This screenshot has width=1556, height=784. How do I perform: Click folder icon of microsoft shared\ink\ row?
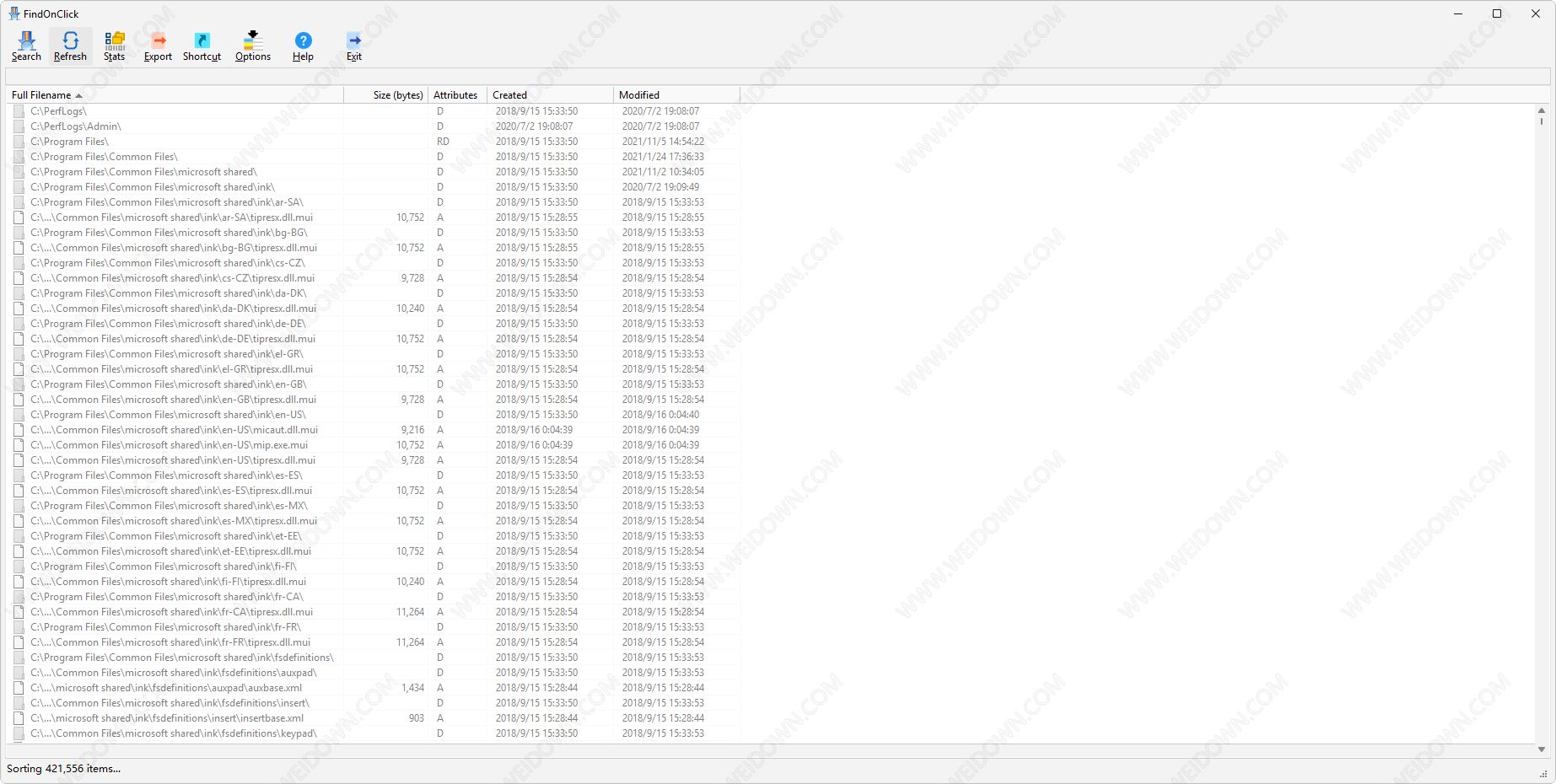pyautogui.click(x=19, y=187)
